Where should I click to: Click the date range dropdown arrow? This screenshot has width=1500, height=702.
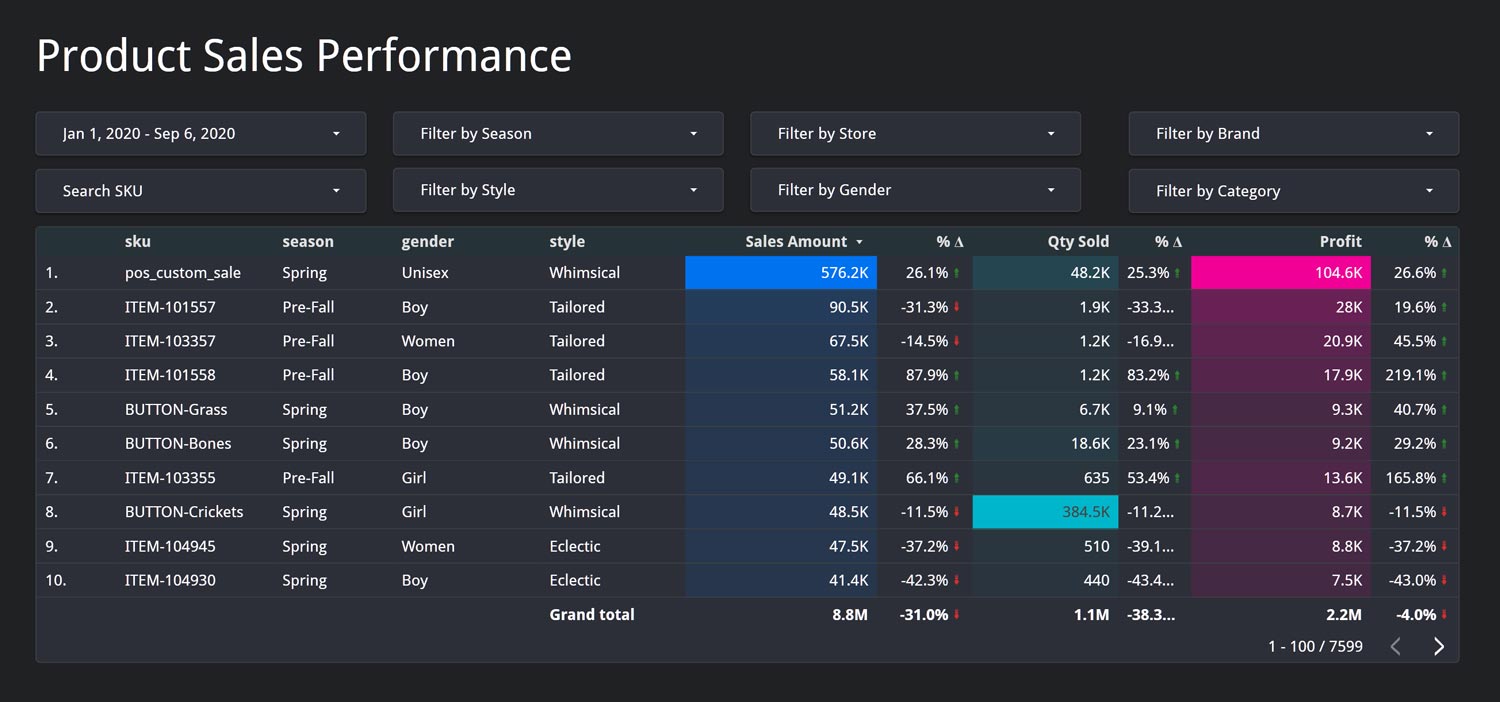click(x=336, y=134)
